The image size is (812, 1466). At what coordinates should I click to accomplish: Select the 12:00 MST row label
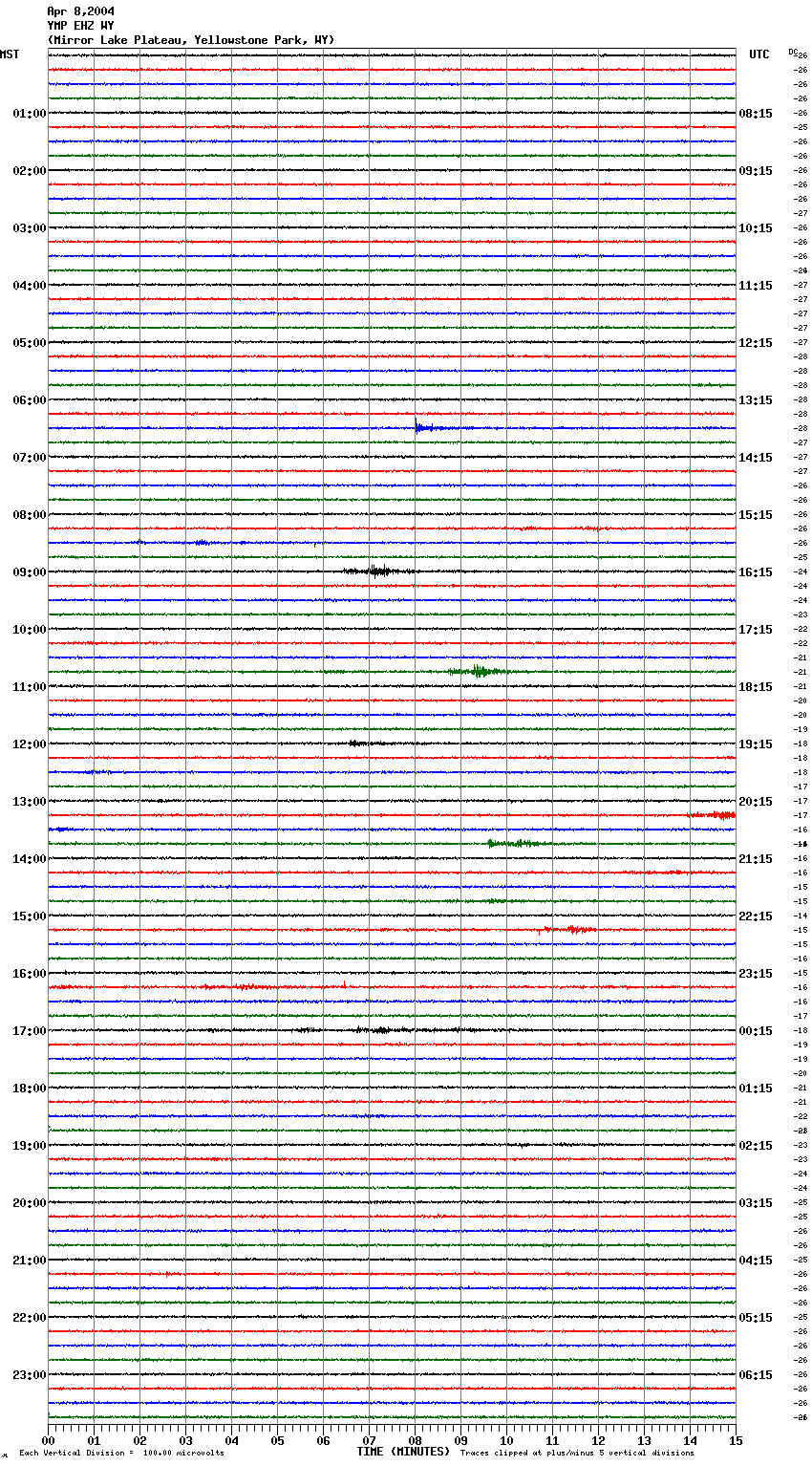click(30, 744)
